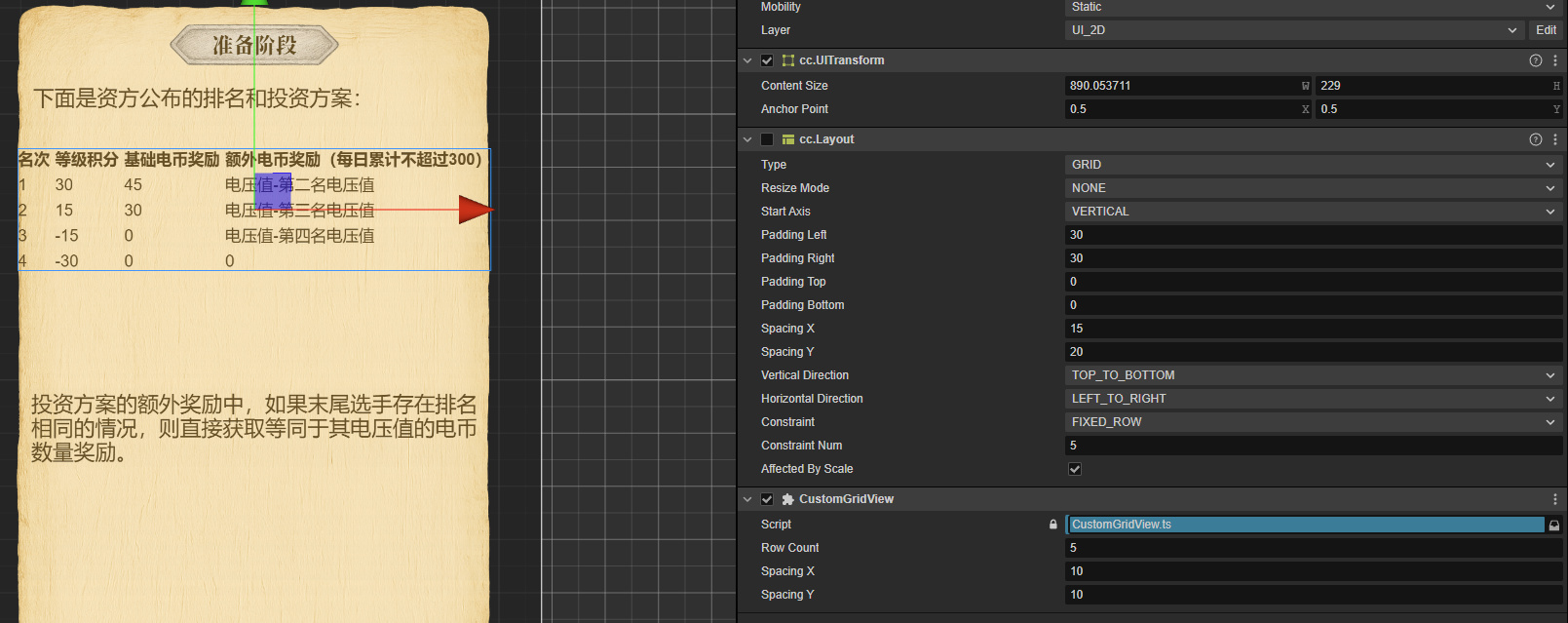1568x623 pixels.
Task: Collapse the cc.UITransform section
Action: (x=747, y=60)
